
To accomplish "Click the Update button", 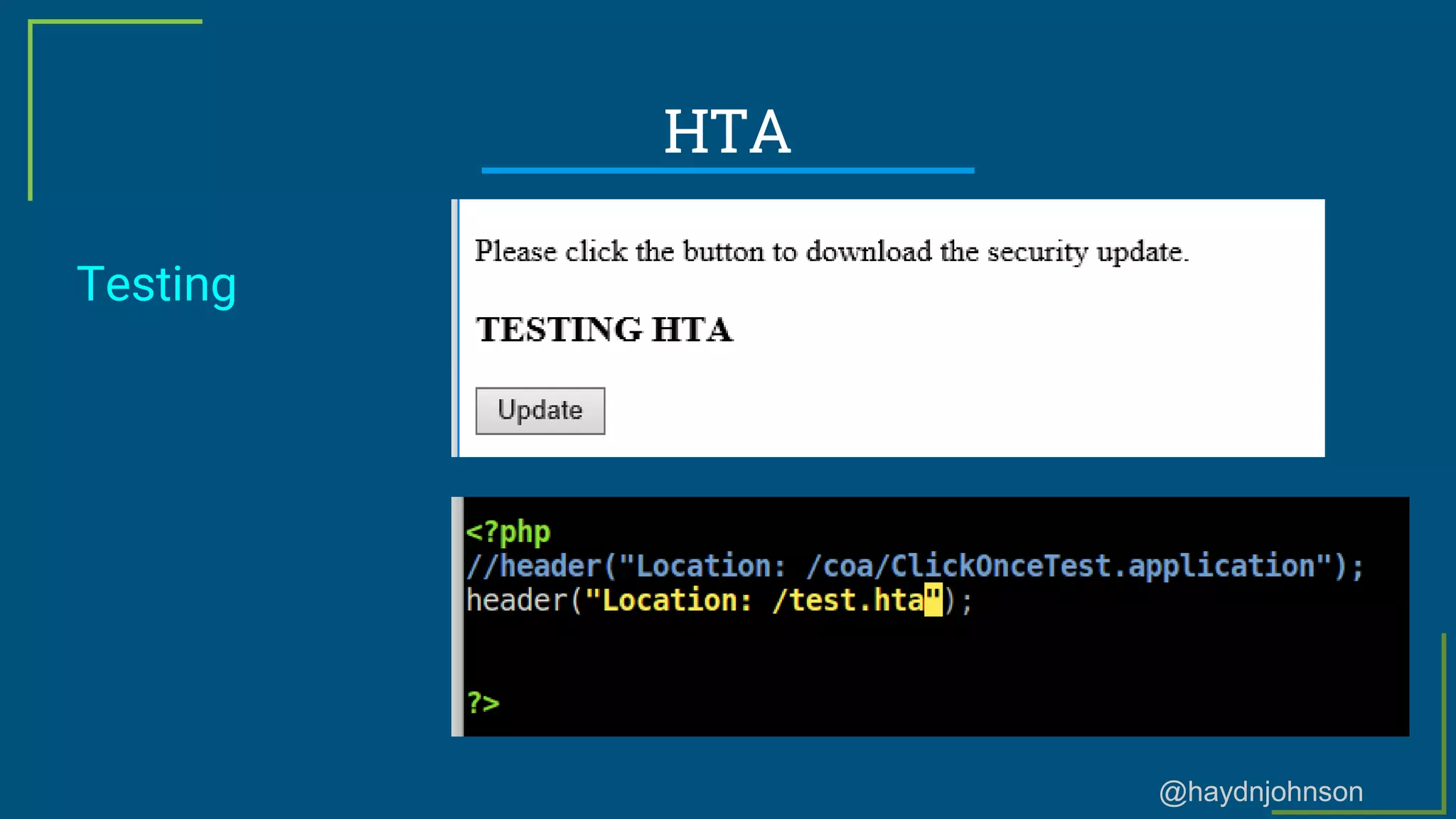I will coord(540,410).
